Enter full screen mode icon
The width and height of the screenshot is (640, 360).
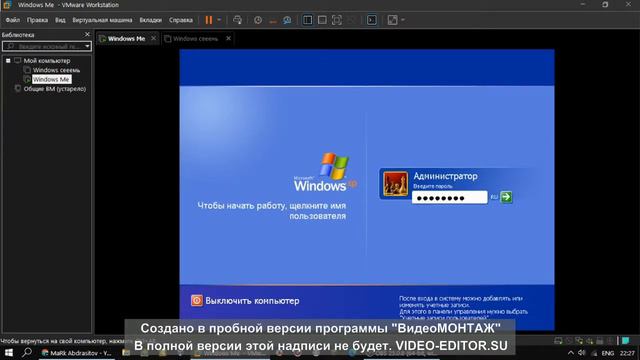click(337, 20)
